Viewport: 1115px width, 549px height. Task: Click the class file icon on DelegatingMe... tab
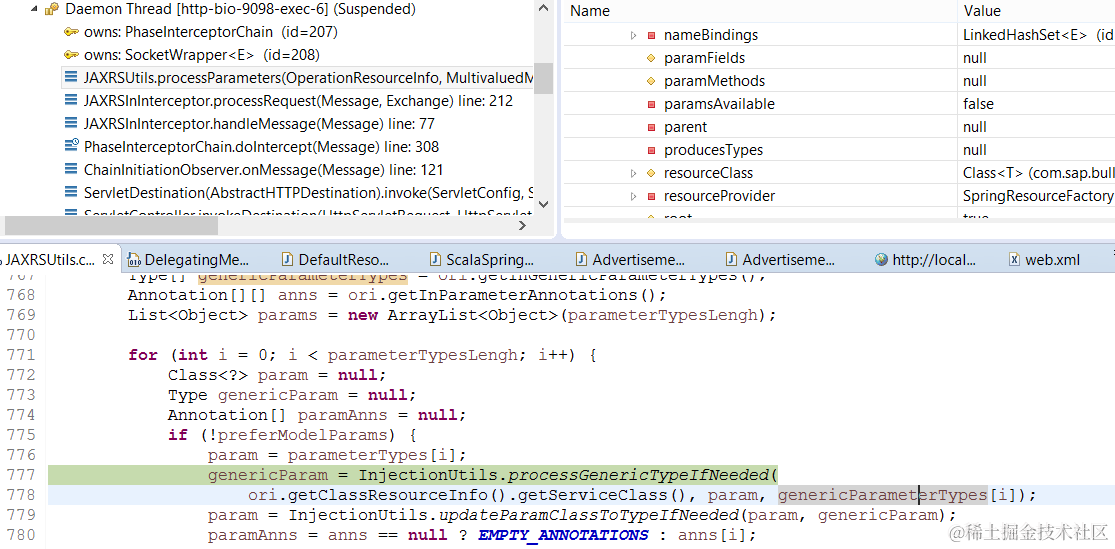click(x=134, y=260)
